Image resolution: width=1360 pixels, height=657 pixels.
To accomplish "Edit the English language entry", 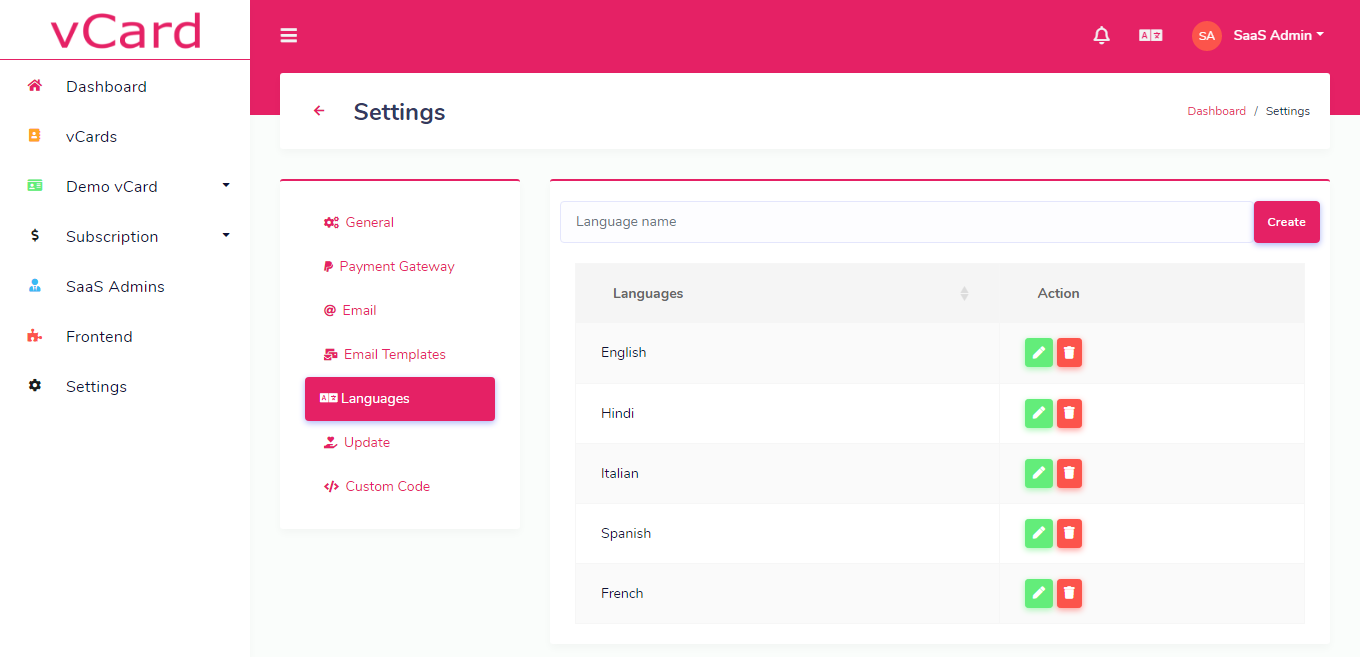I will [1038, 353].
